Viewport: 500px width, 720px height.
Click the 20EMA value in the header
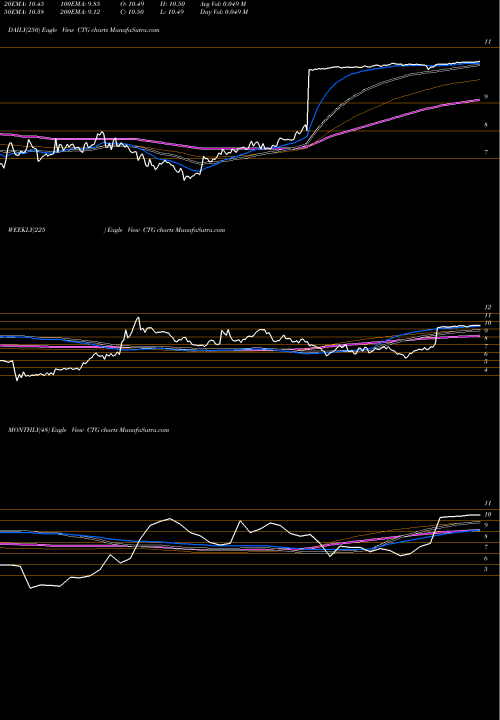[22, 4]
